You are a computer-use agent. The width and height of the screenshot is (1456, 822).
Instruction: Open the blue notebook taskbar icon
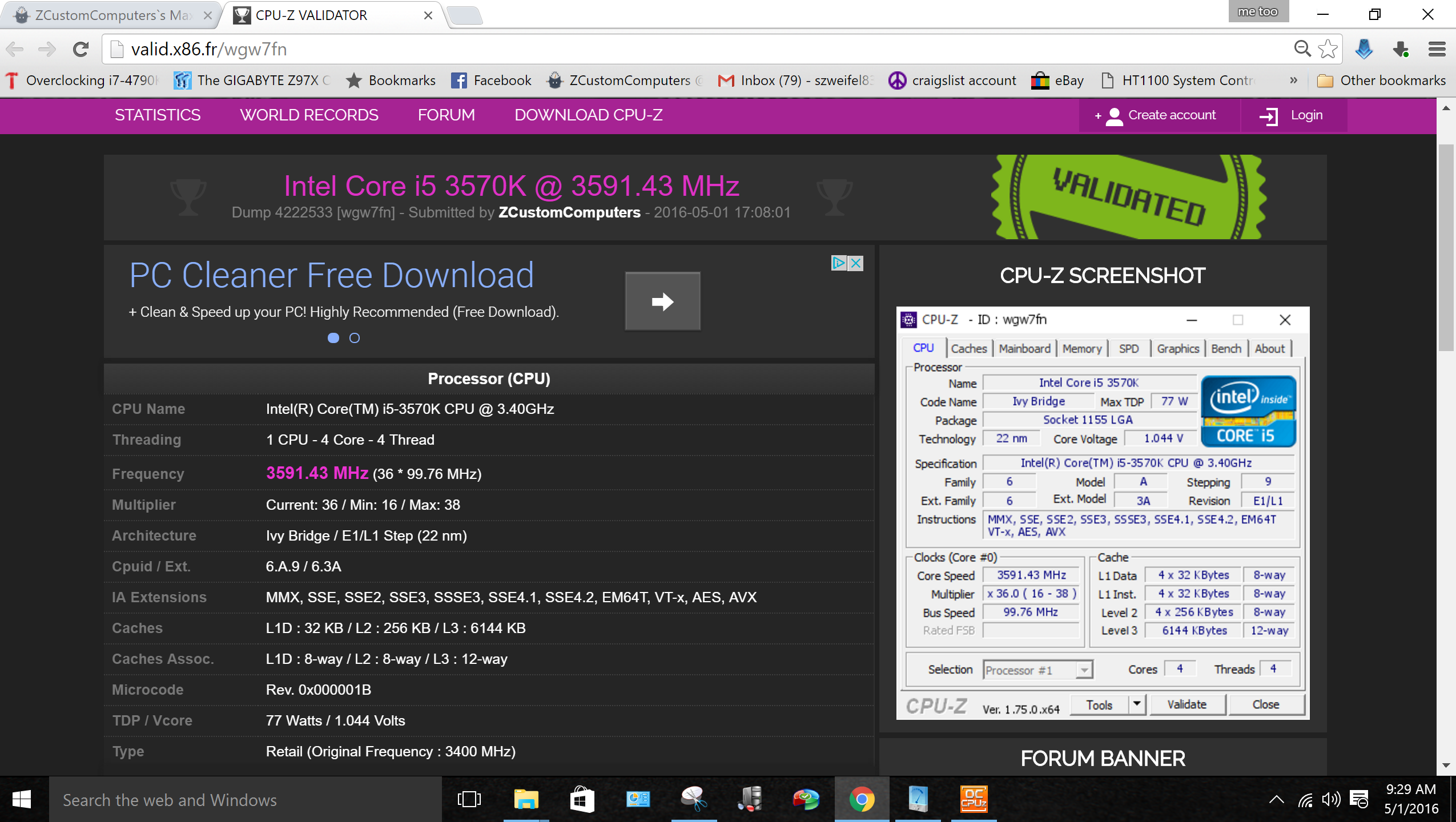coord(918,799)
